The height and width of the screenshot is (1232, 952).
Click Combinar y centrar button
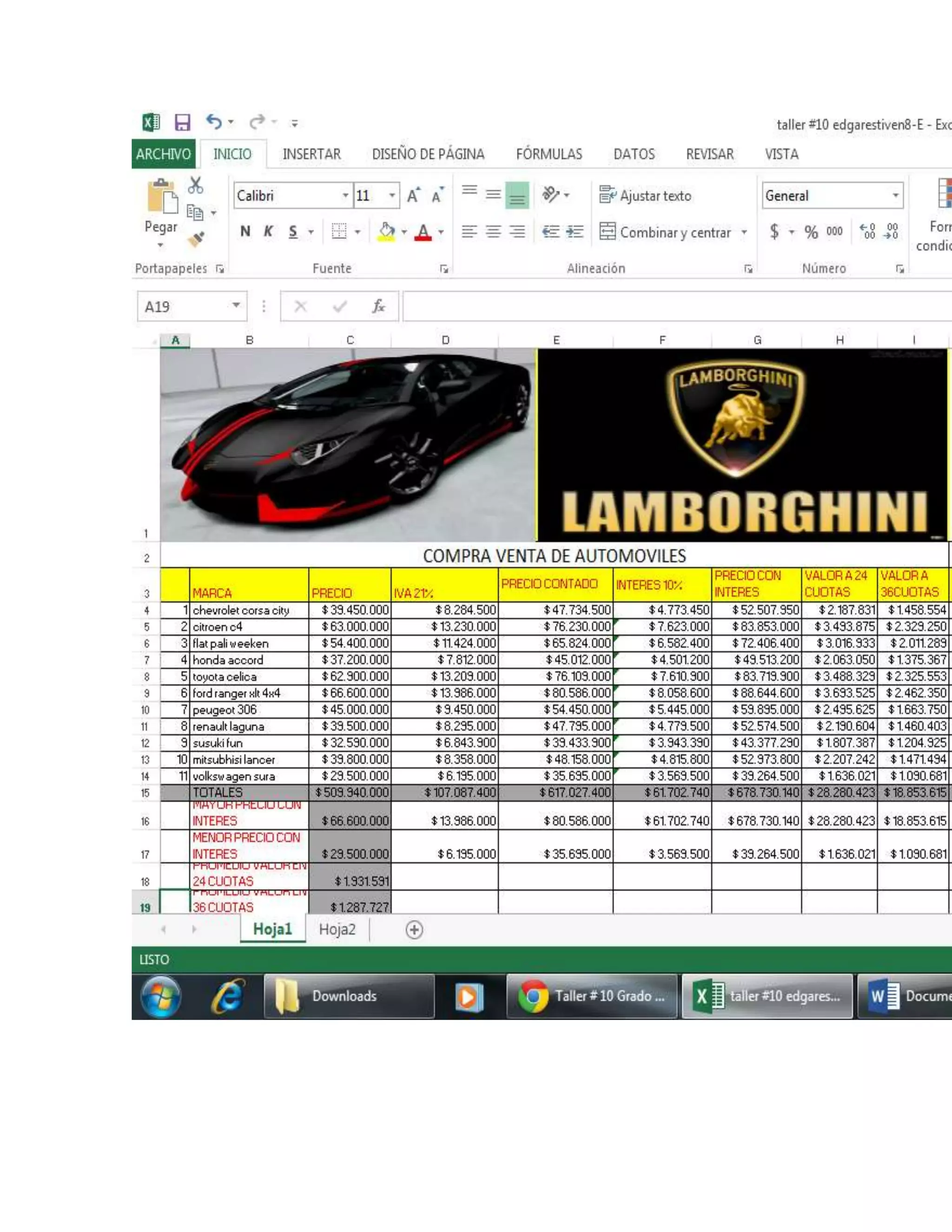[x=666, y=232]
